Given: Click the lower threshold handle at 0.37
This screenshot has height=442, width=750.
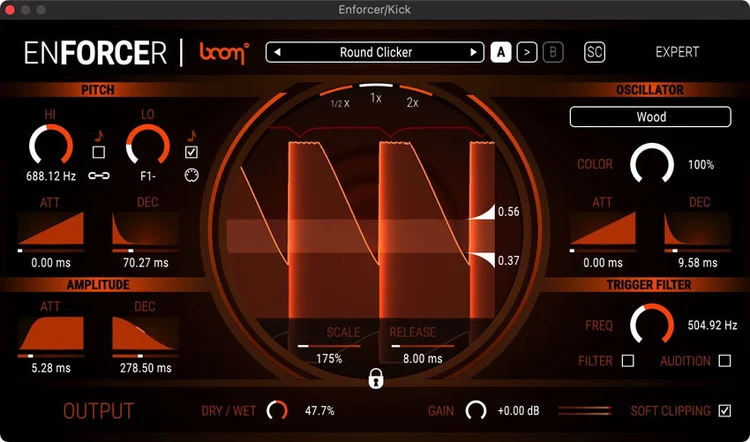Looking at the screenshot, I should coord(481,260).
